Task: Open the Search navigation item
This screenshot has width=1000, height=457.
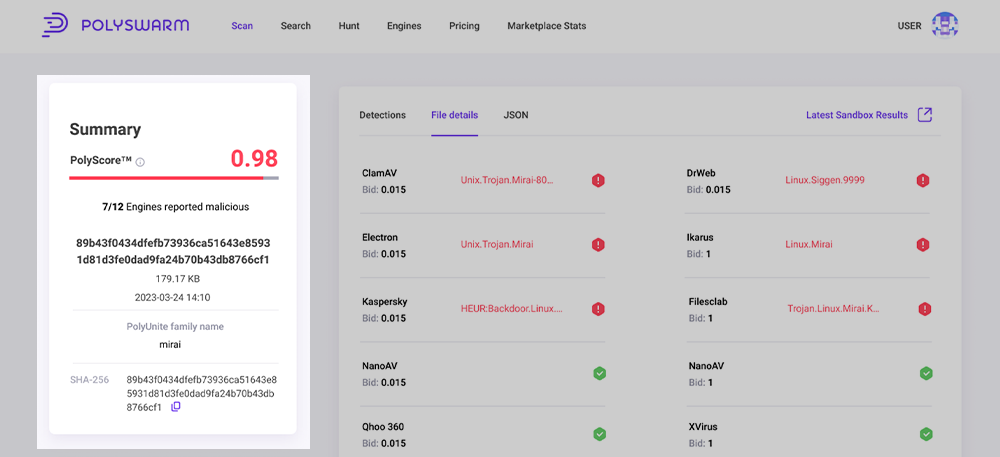Action: (295, 26)
